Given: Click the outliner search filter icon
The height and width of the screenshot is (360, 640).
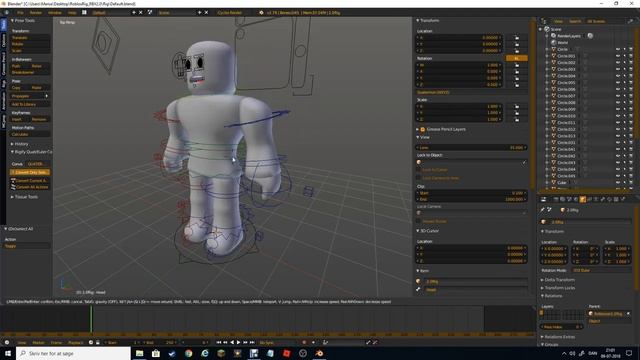Looking at the screenshot, I should pos(631,21).
